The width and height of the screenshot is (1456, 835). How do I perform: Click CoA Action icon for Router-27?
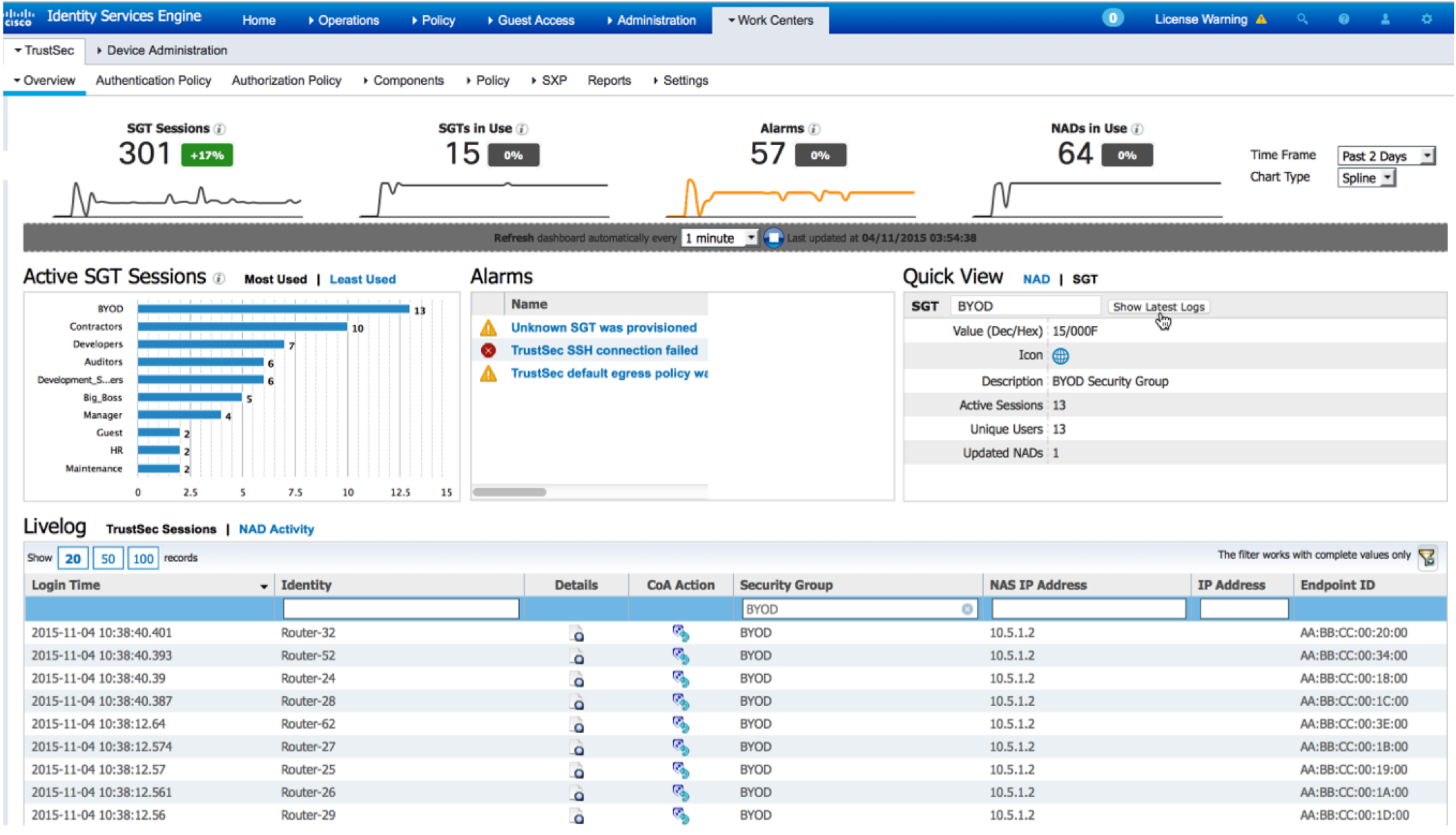point(681,747)
